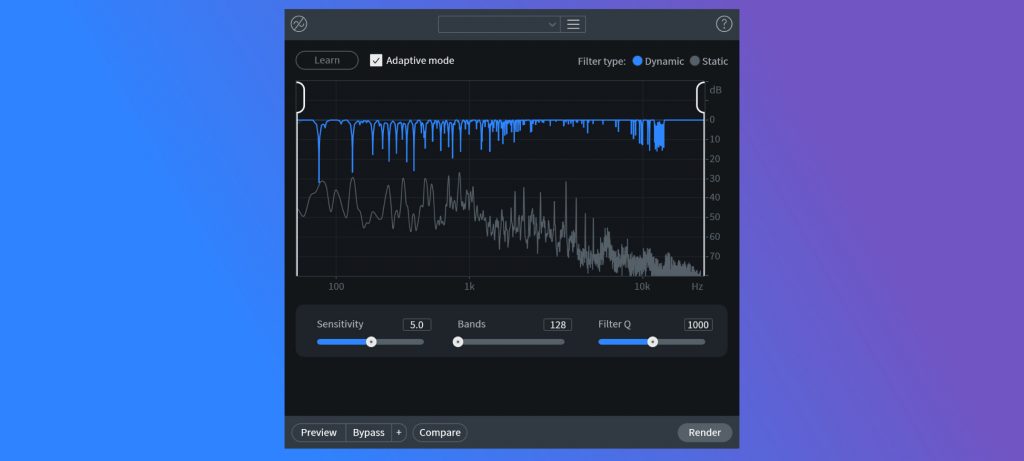Click the right frequency range bracket handle
1024x461 pixels.
(x=701, y=97)
